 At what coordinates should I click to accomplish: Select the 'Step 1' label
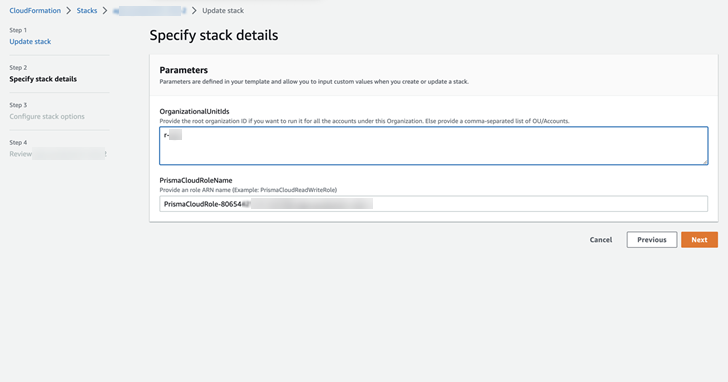point(18,30)
